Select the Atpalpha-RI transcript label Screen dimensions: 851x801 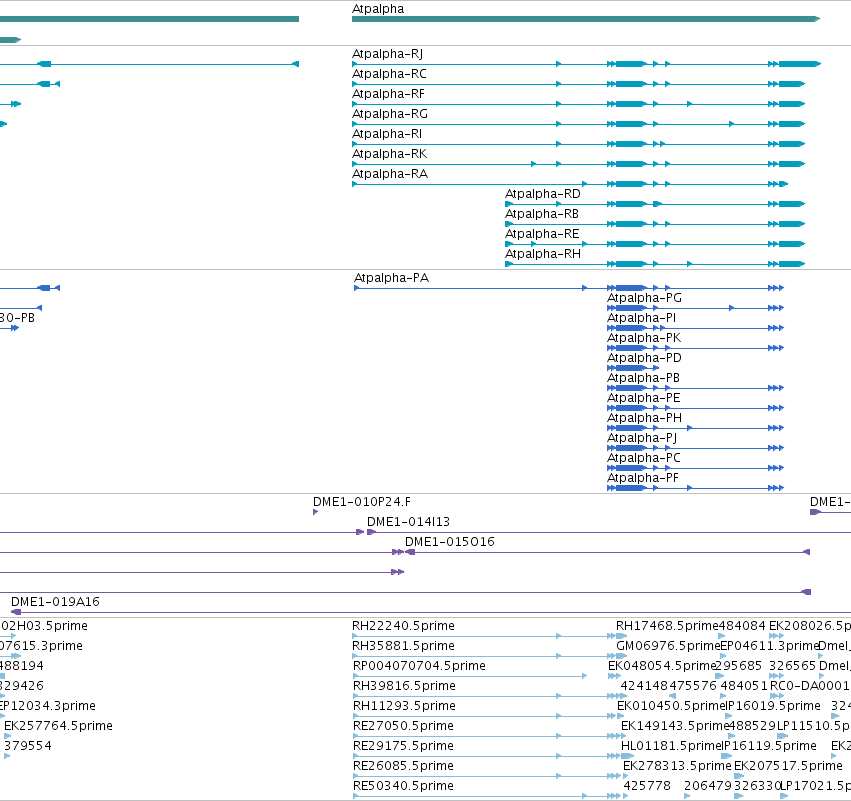point(387,134)
